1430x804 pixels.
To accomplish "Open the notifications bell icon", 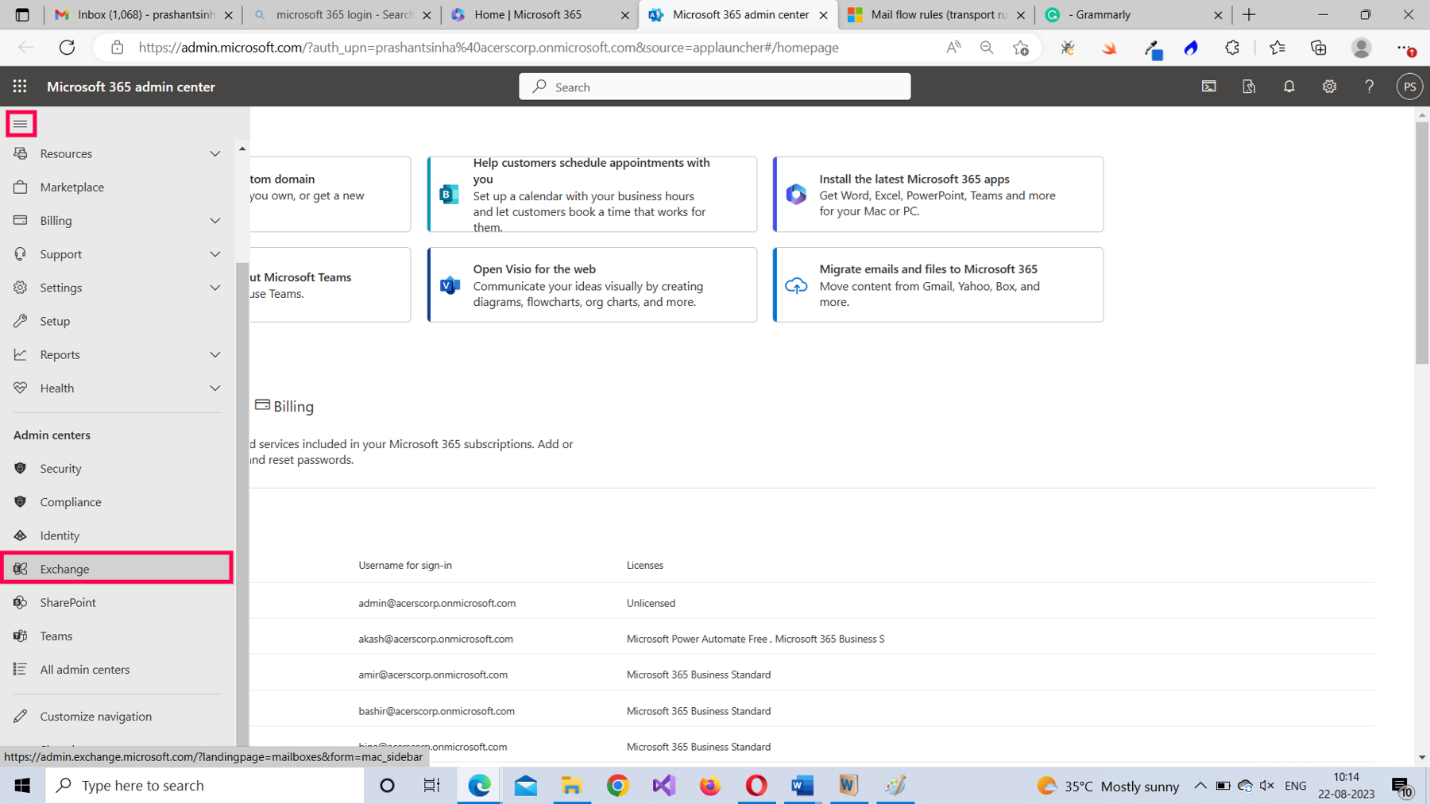I will coord(1289,87).
